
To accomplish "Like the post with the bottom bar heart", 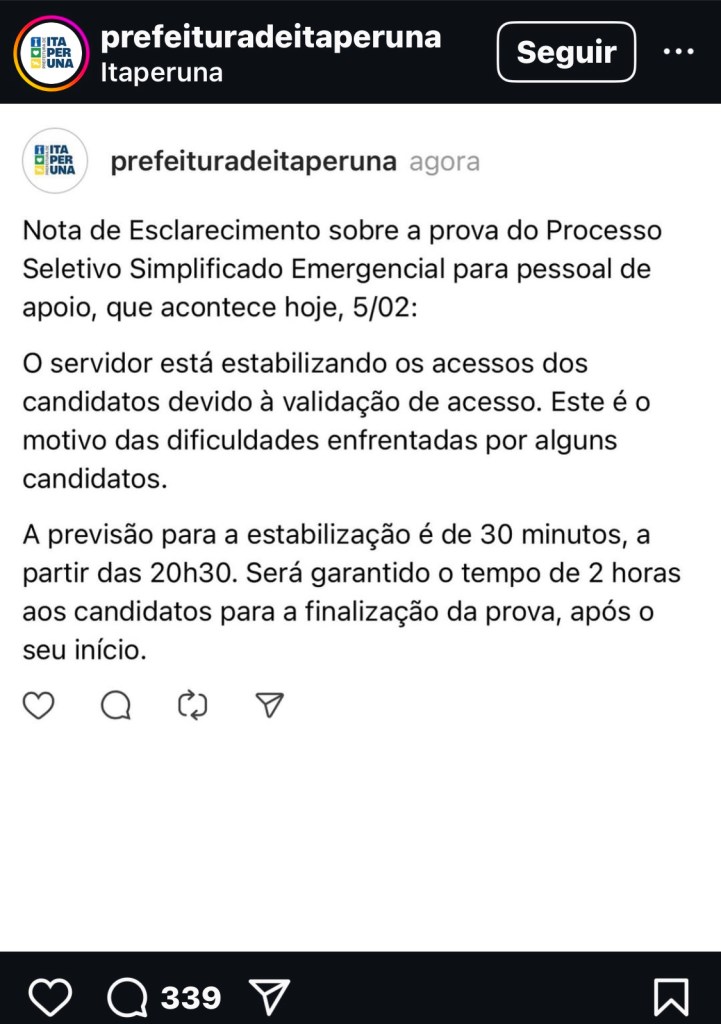I will click(50, 997).
